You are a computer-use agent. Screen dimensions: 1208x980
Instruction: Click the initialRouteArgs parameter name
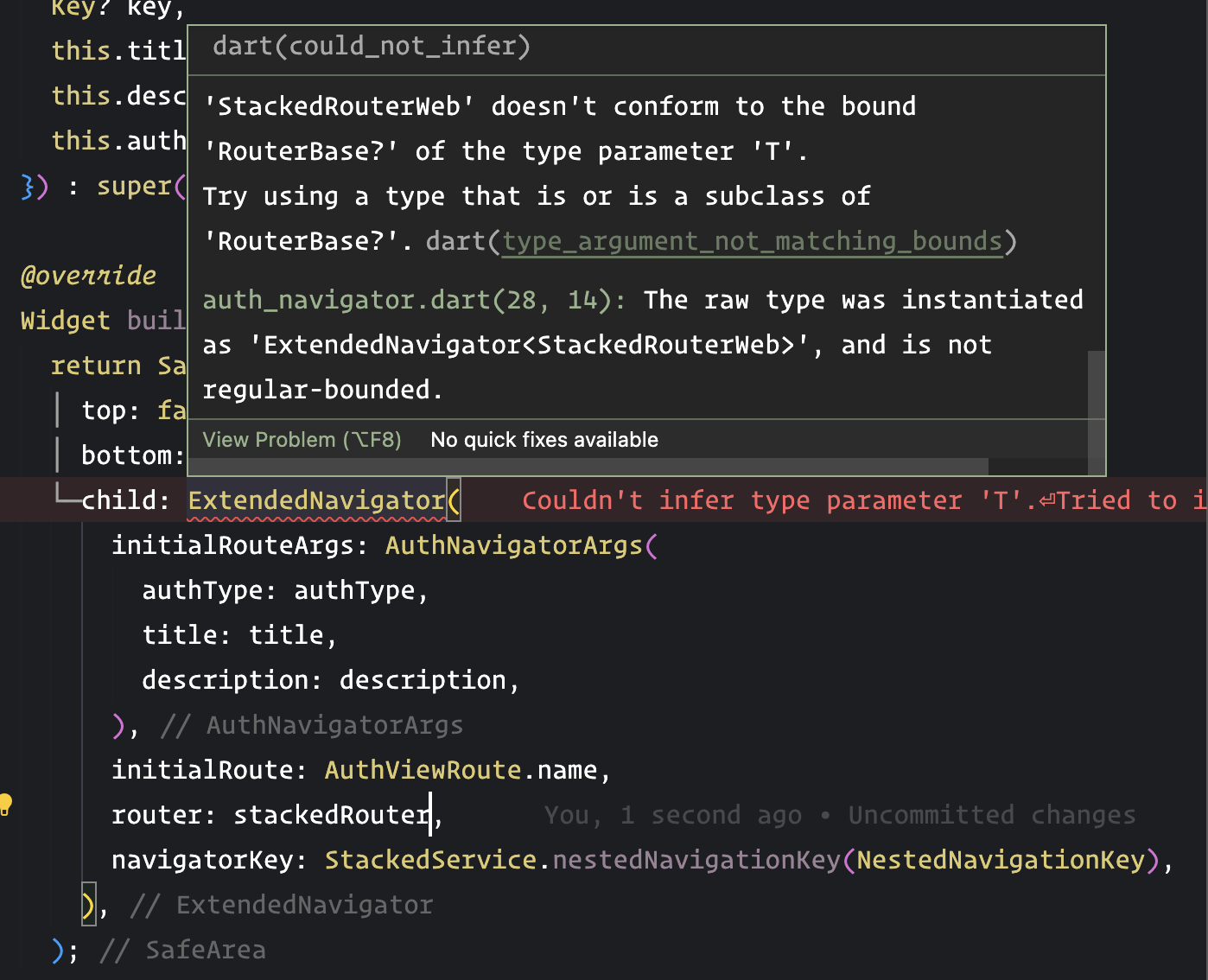point(232,545)
